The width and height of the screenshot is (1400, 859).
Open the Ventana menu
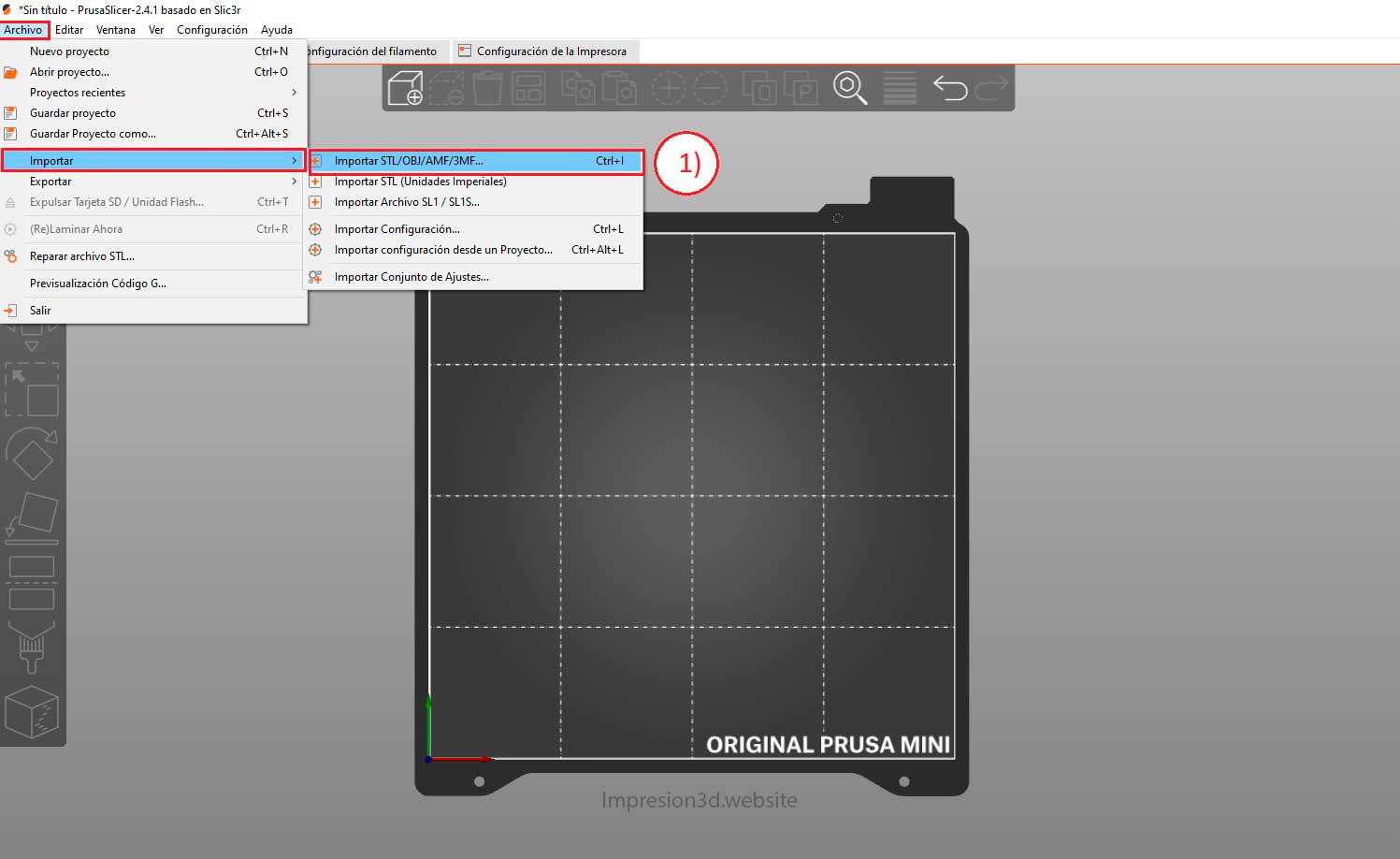click(116, 30)
